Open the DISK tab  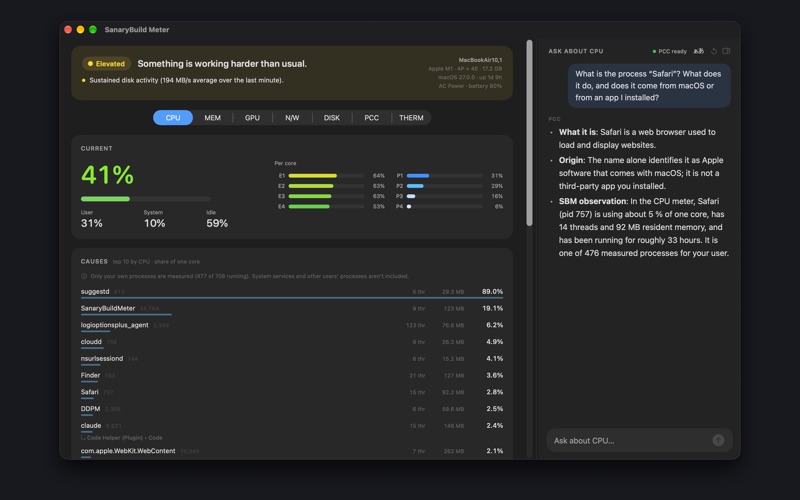click(x=332, y=117)
